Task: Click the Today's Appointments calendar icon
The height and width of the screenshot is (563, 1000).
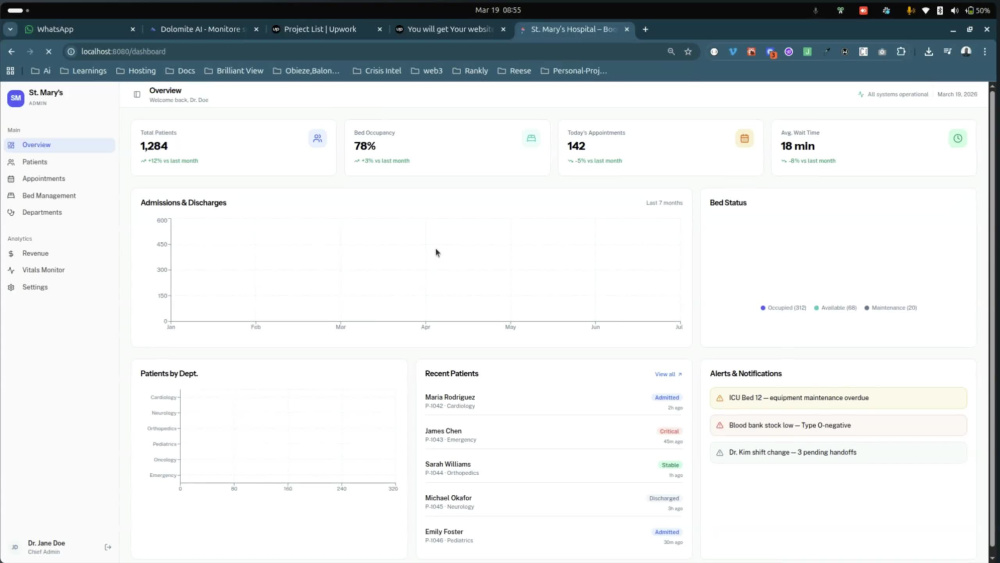Action: tap(744, 138)
